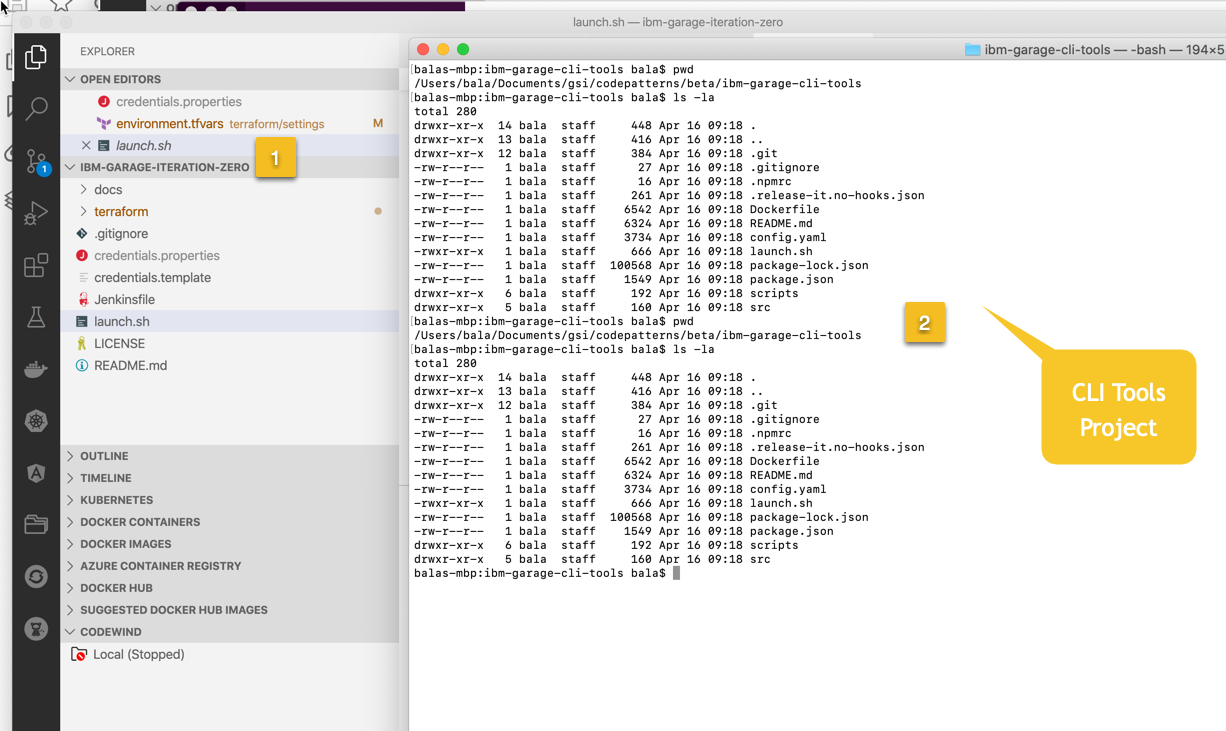
Task: Click the EXPLORER panel title
Action: [x=107, y=52]
